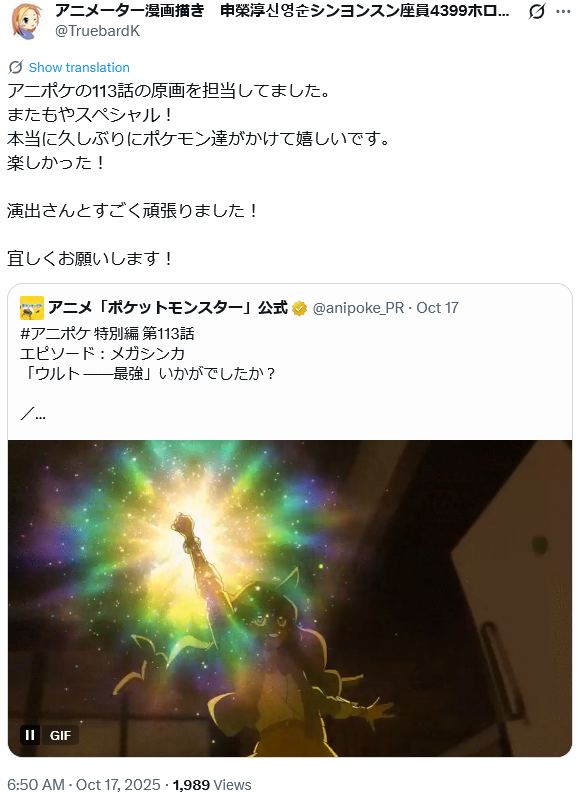Pause the GIF playback
The height and width of the screenshot is (804, 588).
click(x=30, y=735)
